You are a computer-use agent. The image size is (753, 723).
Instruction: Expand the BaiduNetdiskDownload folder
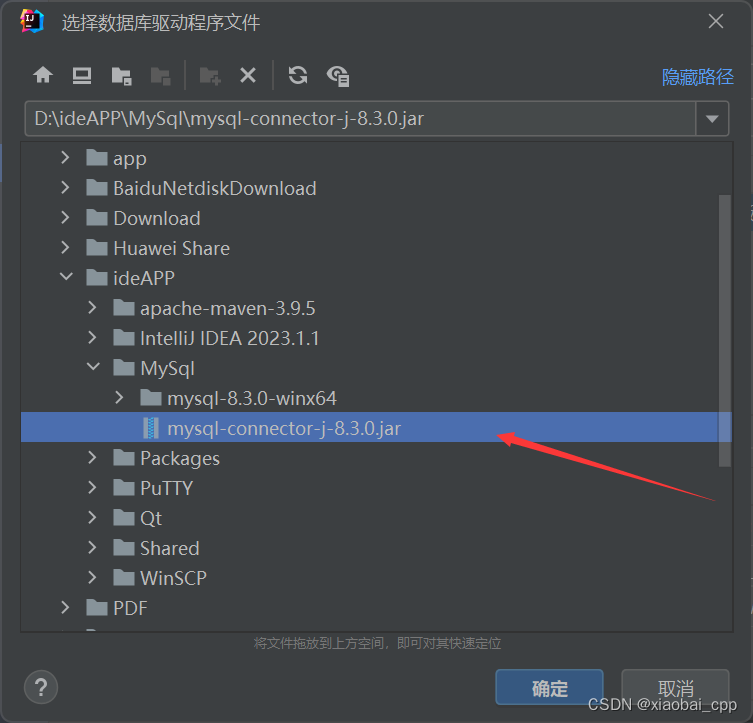coord(65,188)
